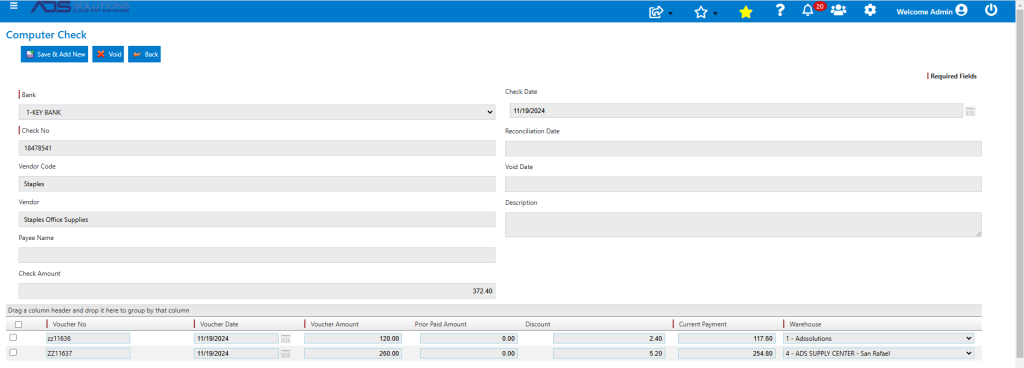Screen dimensions: 1024x368
Task: Click voucher number cell zz11636
Action: (x=88, y=339)
